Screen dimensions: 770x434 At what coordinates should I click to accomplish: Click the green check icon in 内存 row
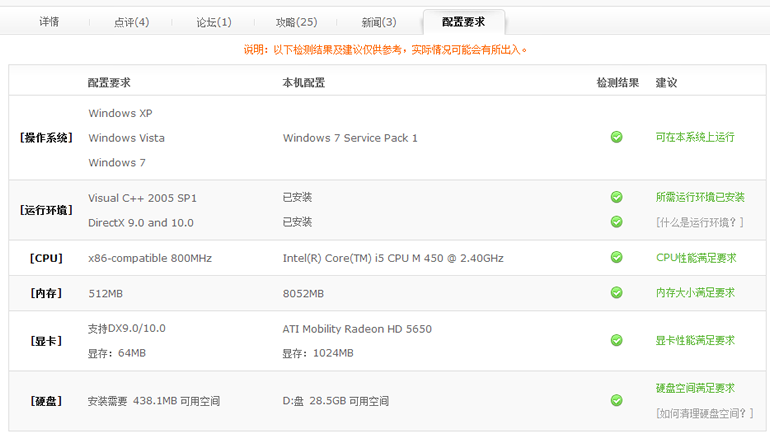[x=617, y=293]
